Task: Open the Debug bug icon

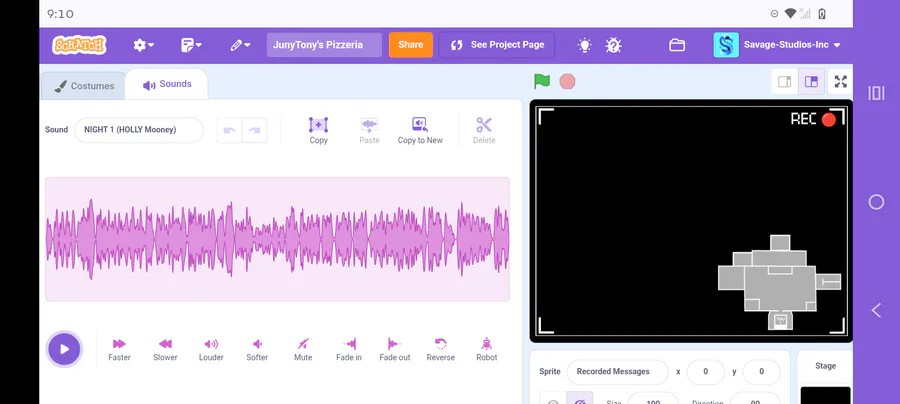Action: click(614, 45)
